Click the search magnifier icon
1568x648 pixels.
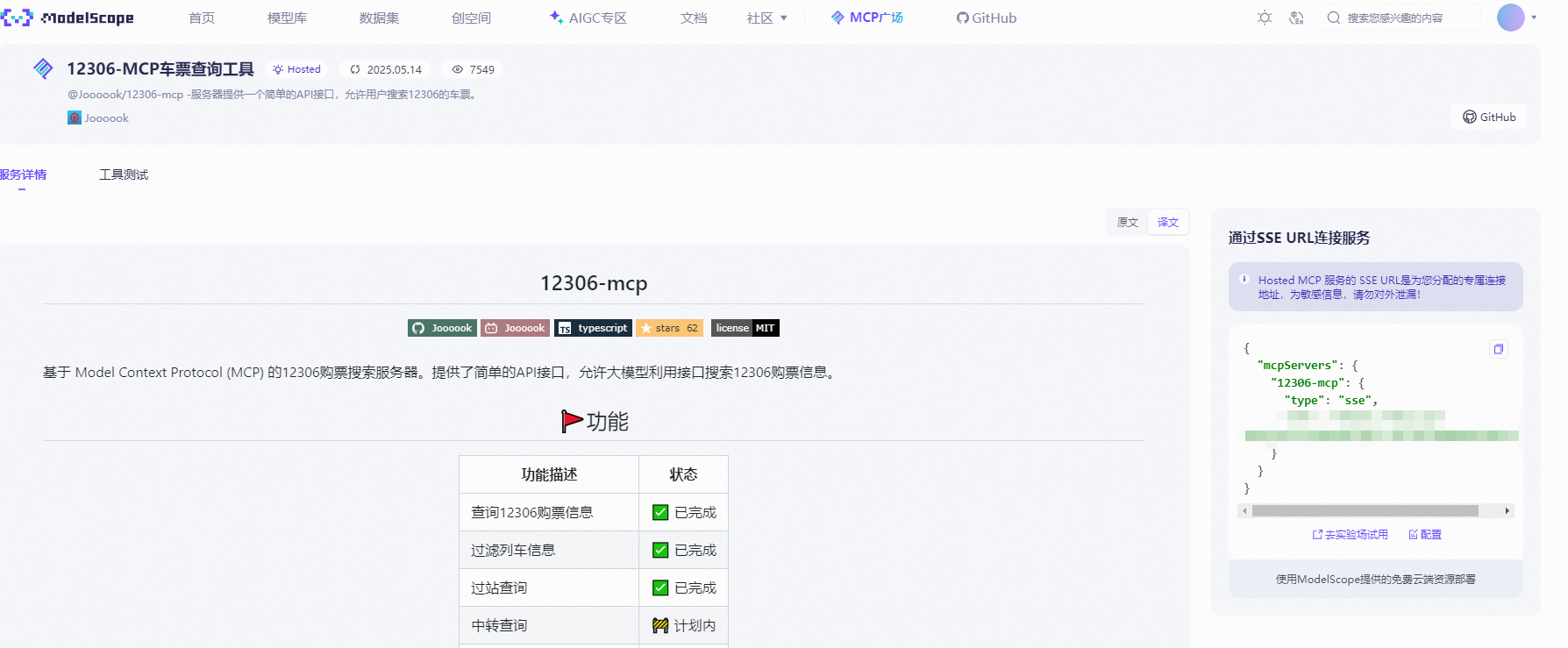point(1333,18)
